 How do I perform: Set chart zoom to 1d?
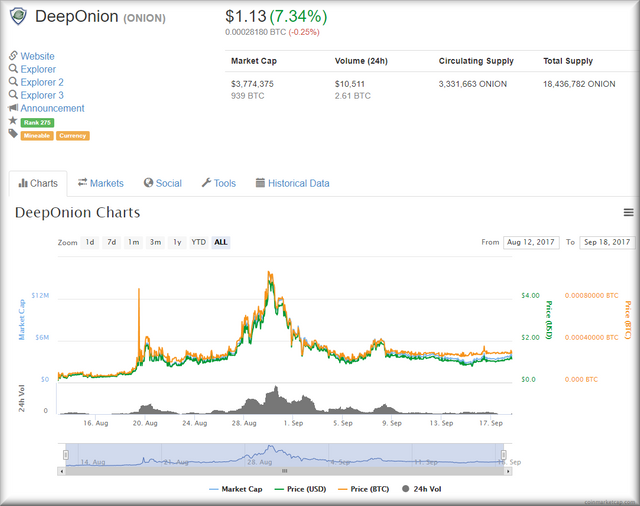[90, 242]
